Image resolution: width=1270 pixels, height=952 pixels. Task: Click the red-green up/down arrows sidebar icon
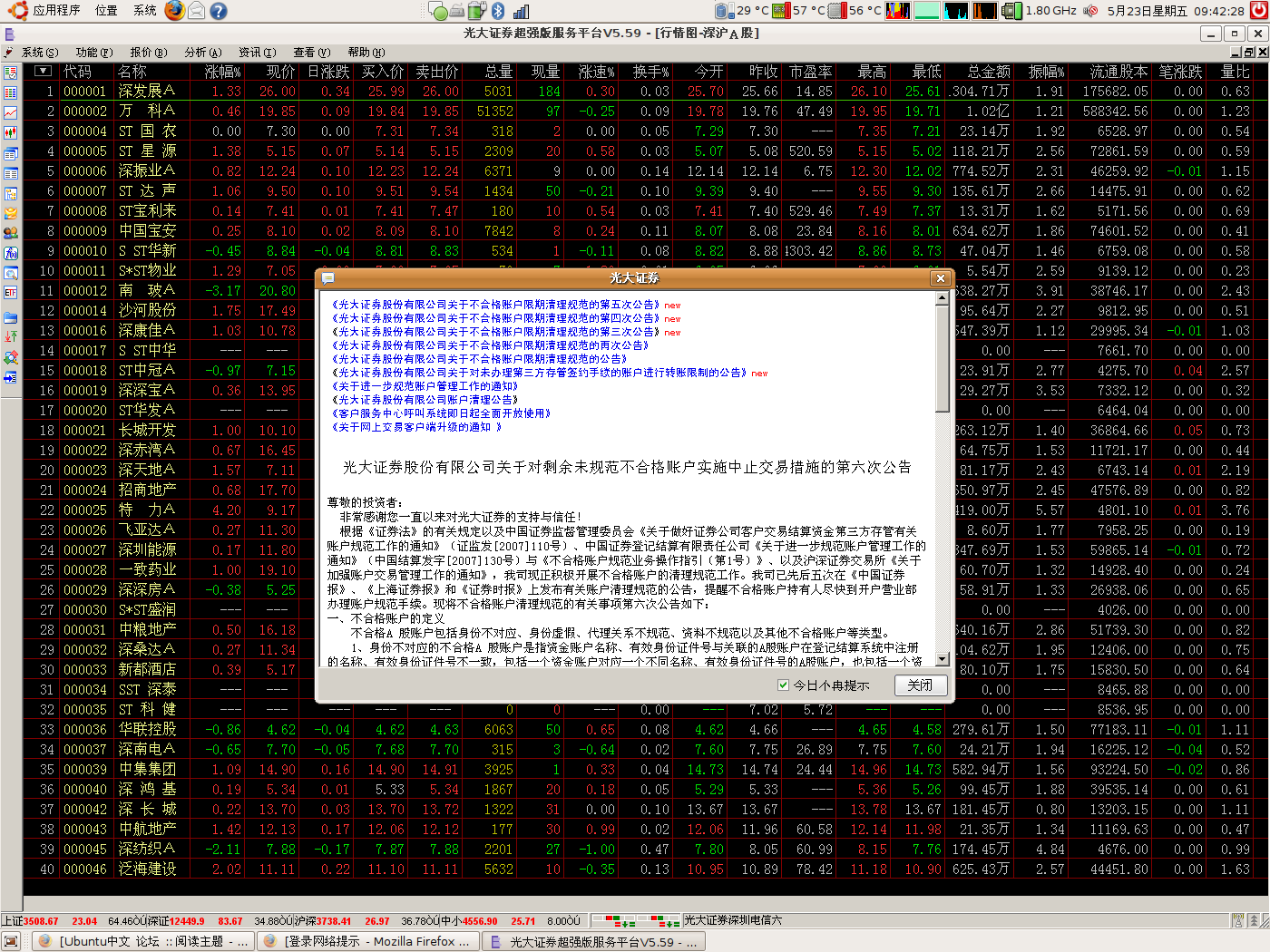[10, 337]
